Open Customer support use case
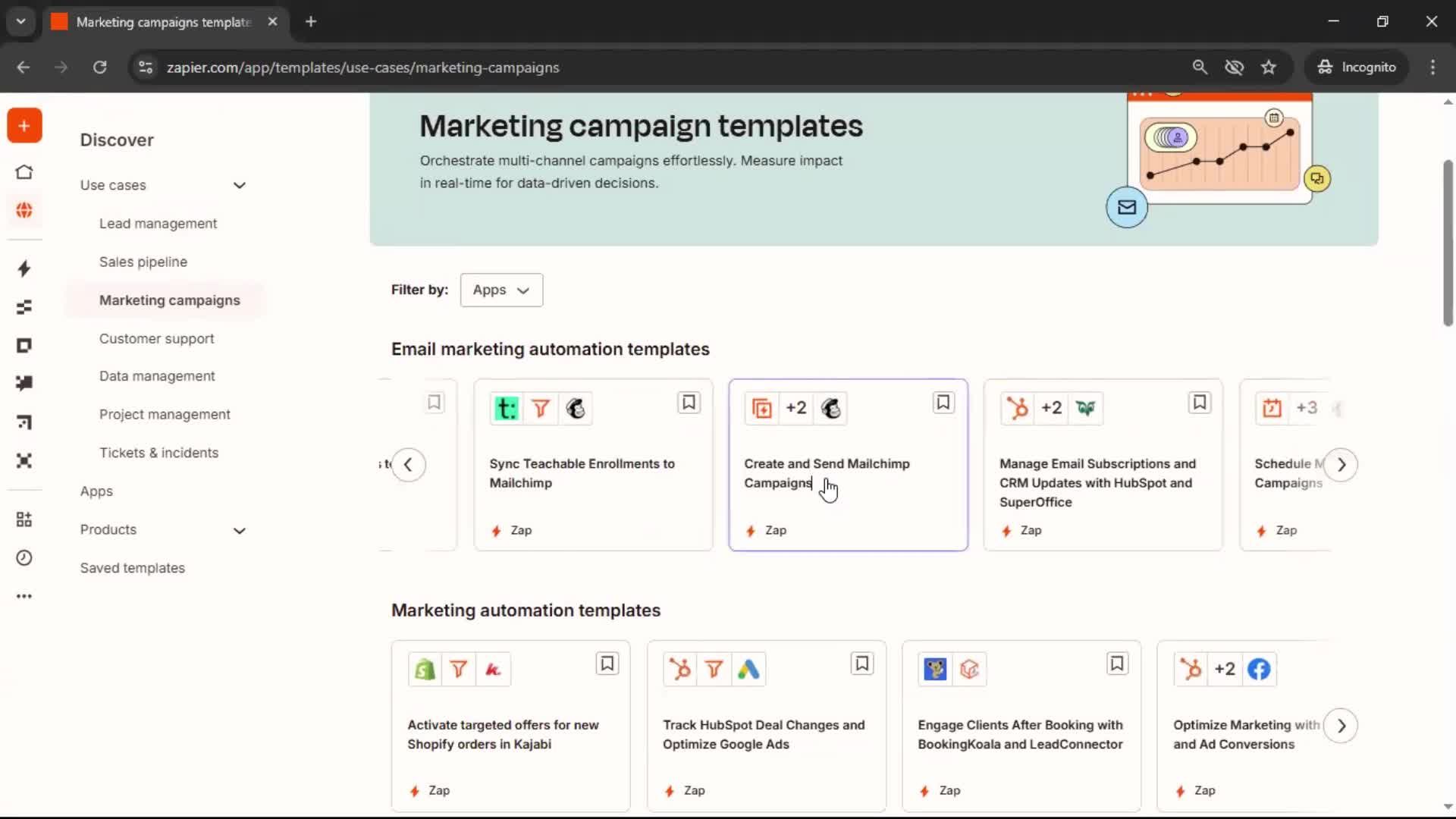This screenshot has width=1456, height=819. pos(156,338)
